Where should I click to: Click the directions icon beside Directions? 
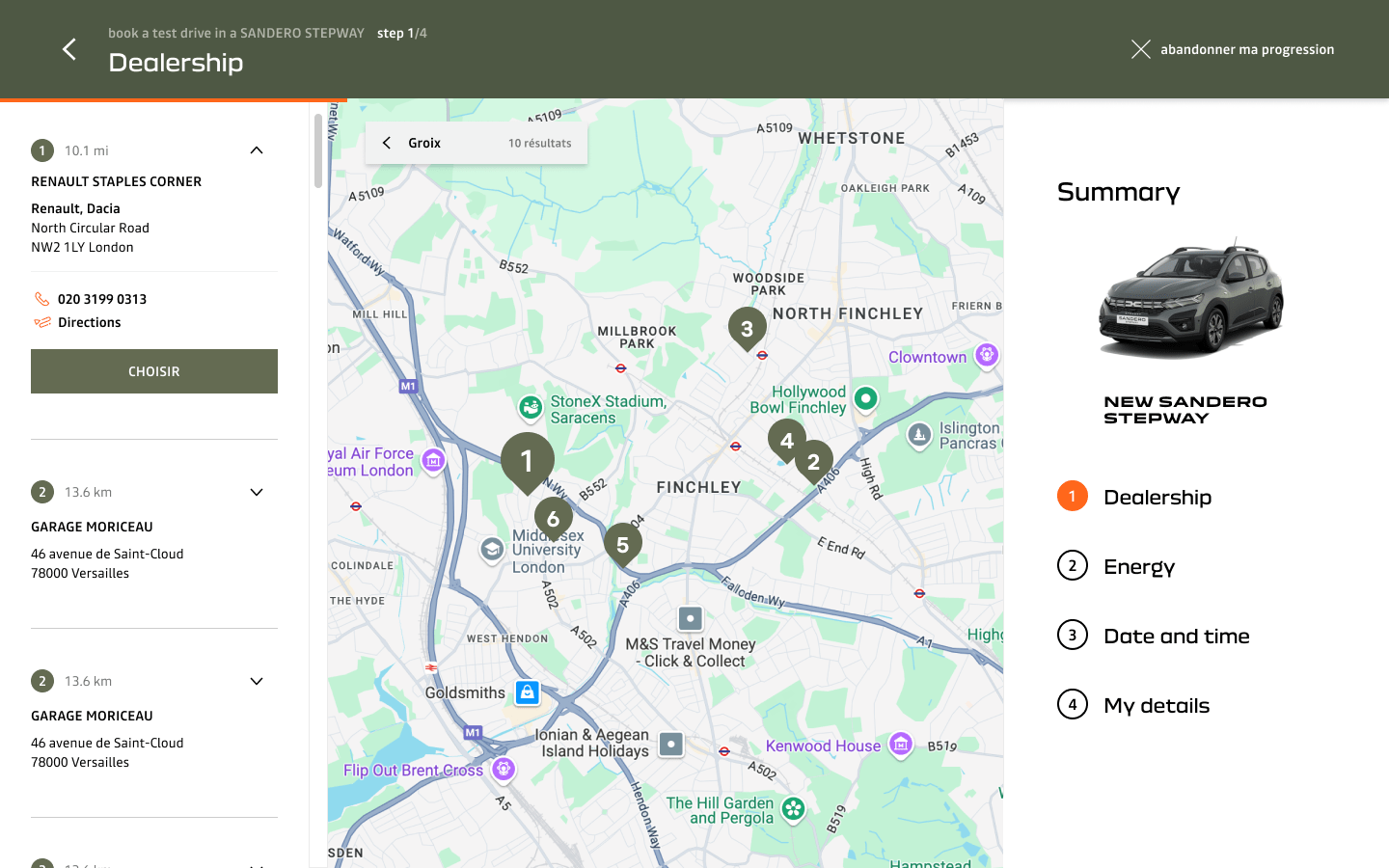(42, 322)
